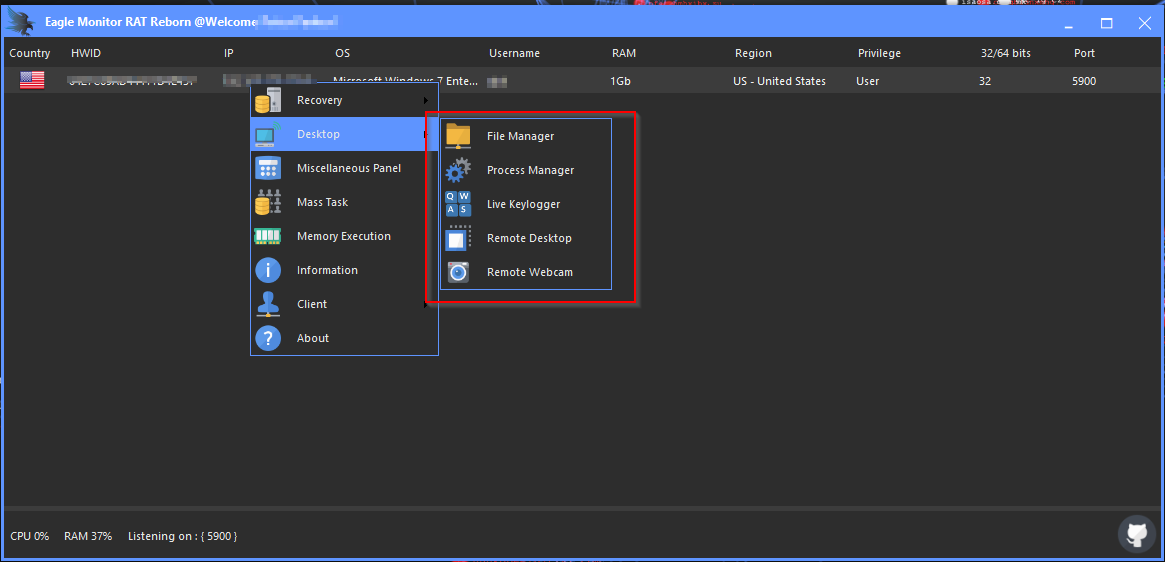The image size is (1165, 562).
Task: Click the Information circle icon
Action: click(268, 270)
